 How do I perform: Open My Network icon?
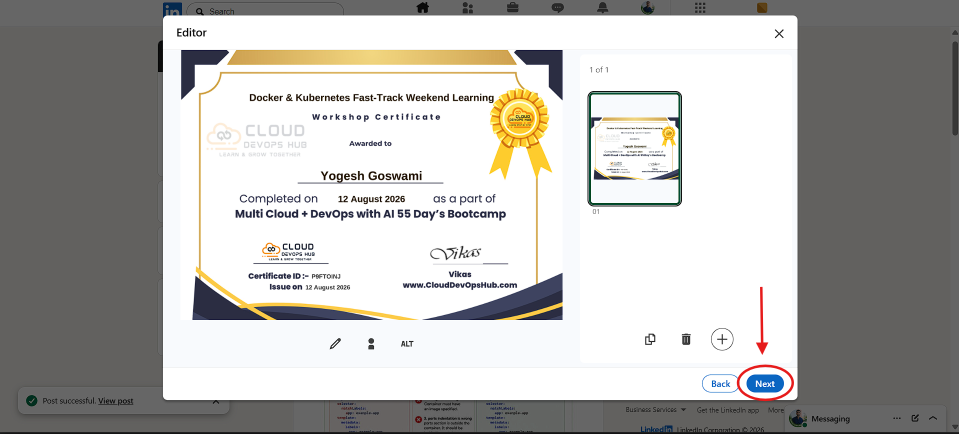468,8
